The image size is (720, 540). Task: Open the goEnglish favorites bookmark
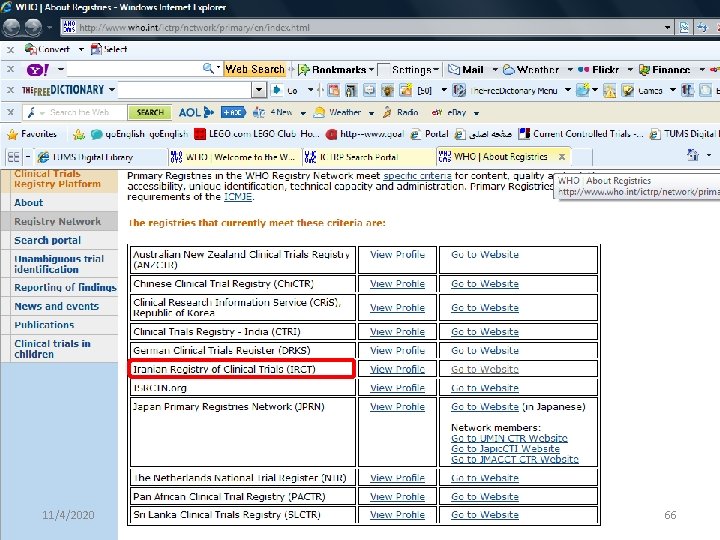[x=140, y=134]
